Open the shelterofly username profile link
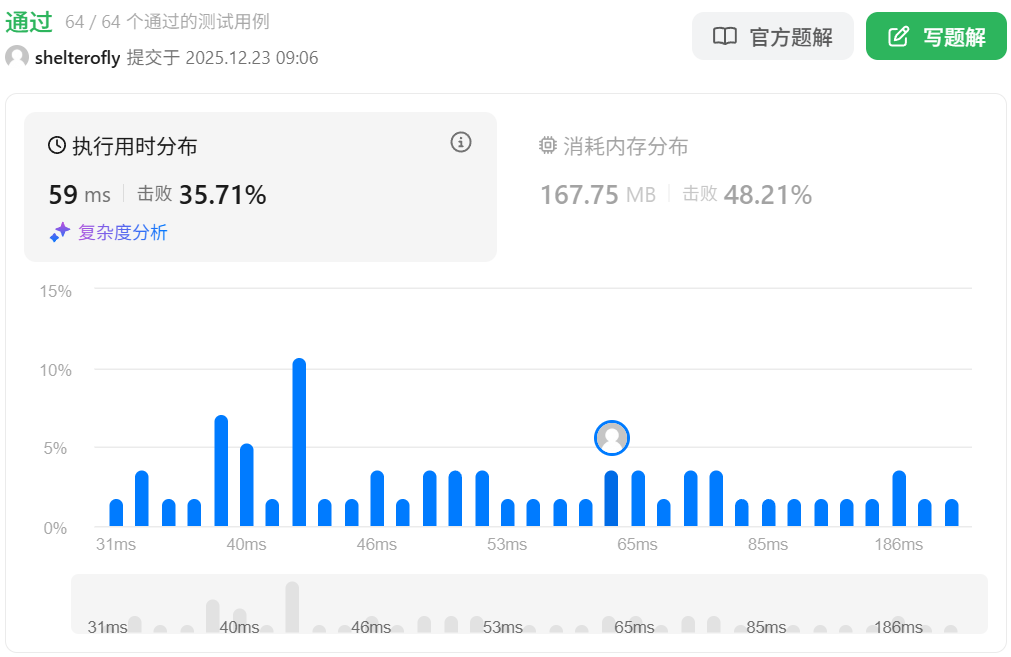The image size is (1011, 657). click(77, 58)
